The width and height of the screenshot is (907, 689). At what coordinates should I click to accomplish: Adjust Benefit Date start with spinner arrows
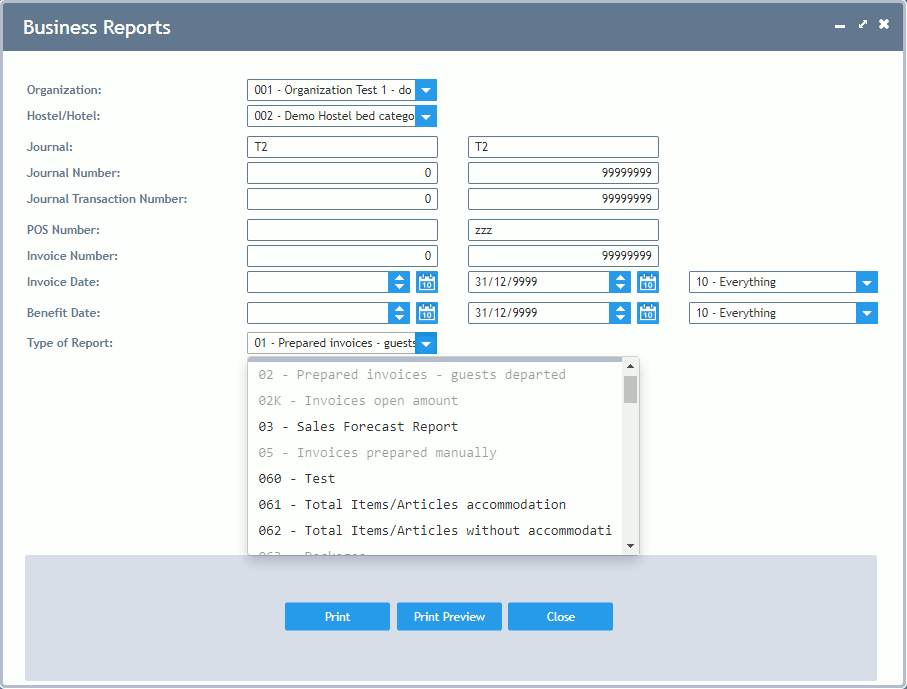click(x=399, y=313)
